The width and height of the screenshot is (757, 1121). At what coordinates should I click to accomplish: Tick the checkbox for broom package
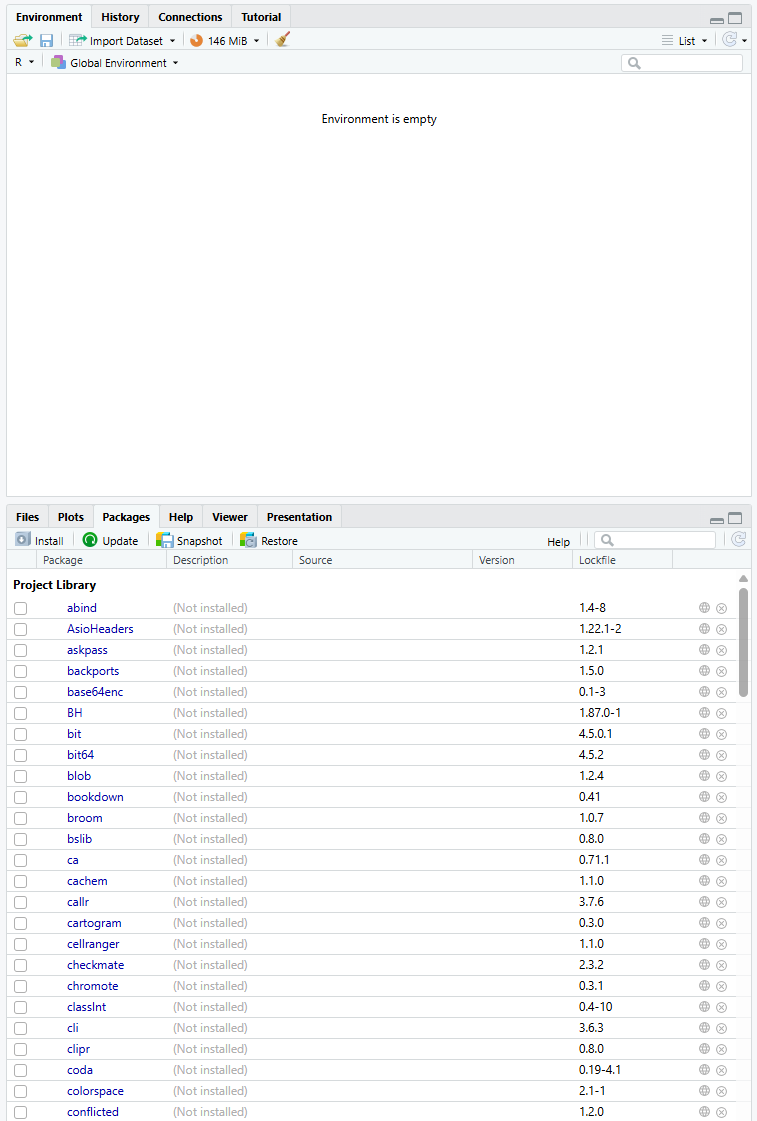coord(21,818)
